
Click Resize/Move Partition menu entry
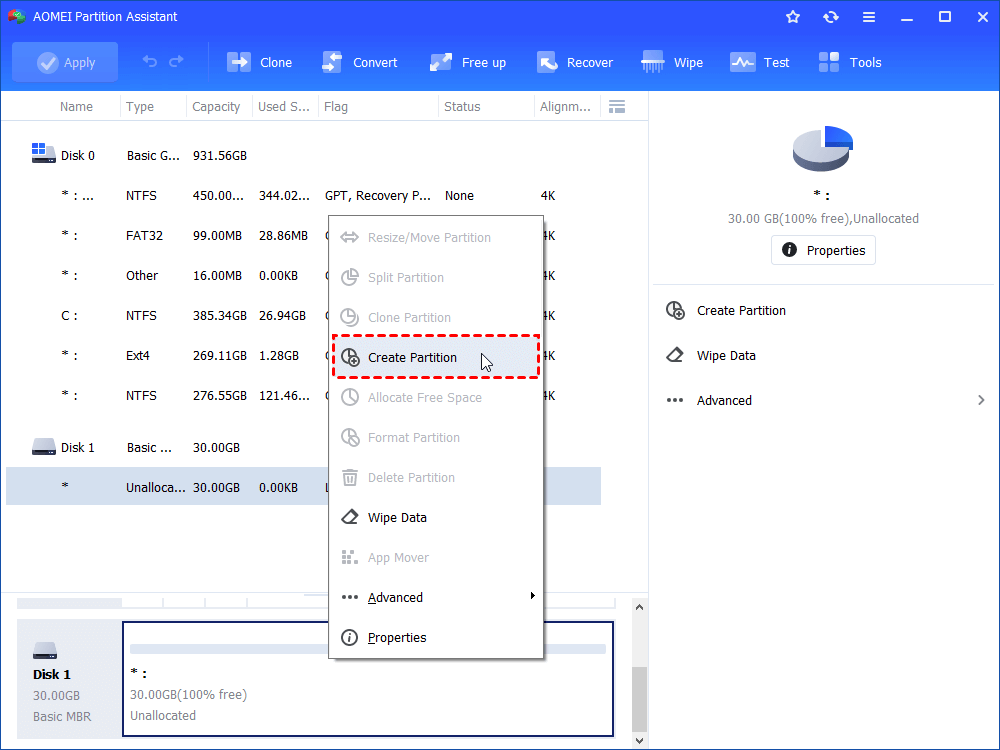(436, 237)
